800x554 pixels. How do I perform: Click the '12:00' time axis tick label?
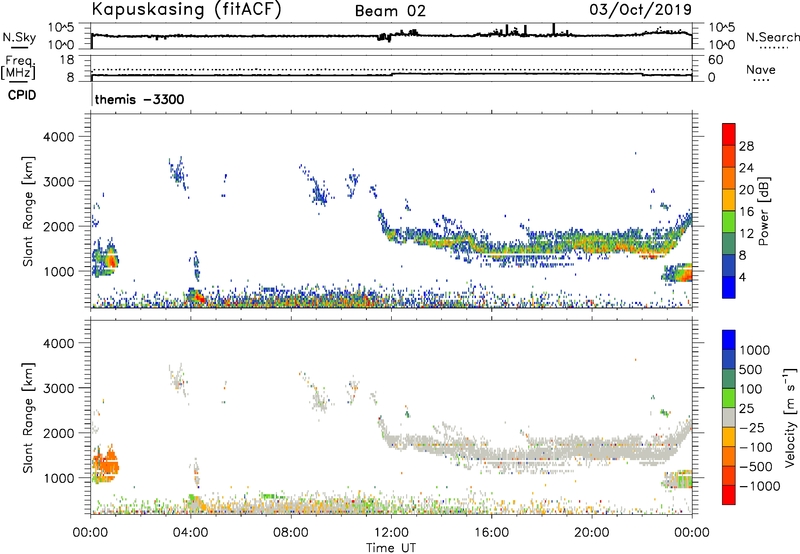click(x=391, y=533)
